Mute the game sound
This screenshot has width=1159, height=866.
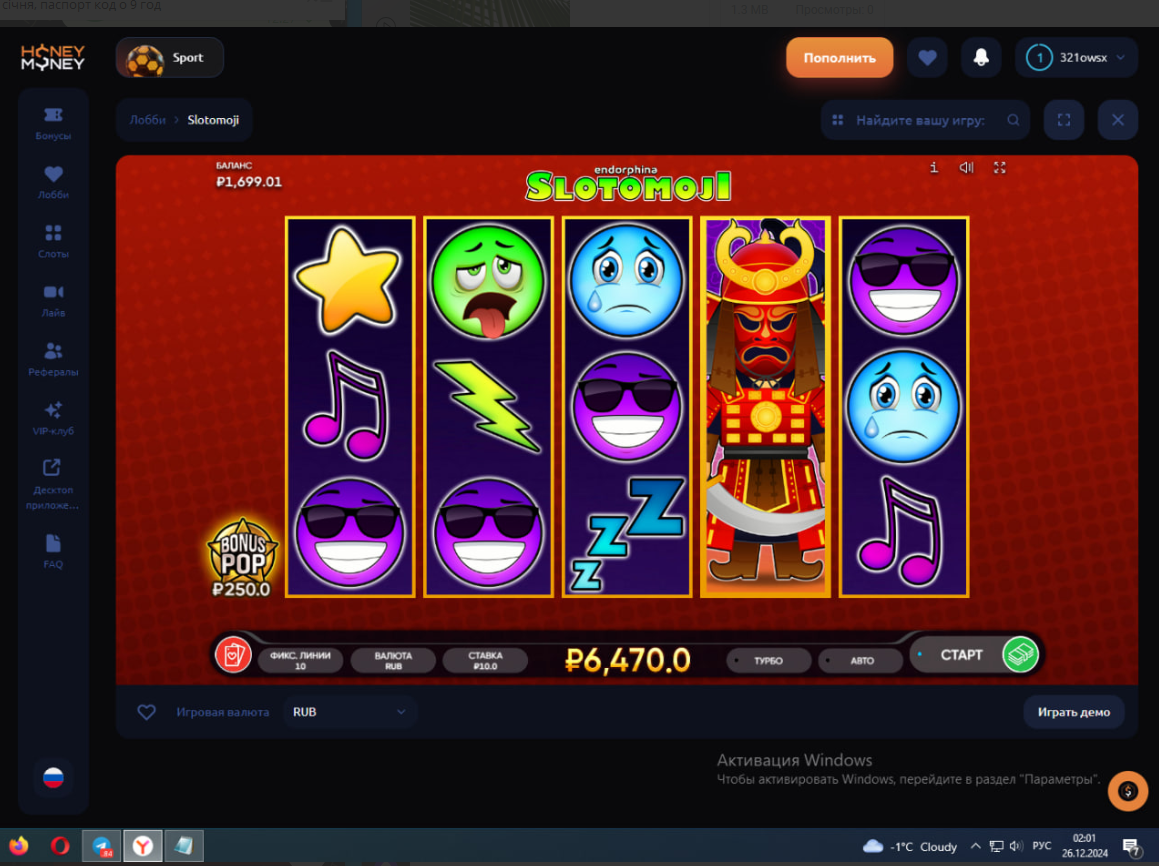click(x=966, y=168)
